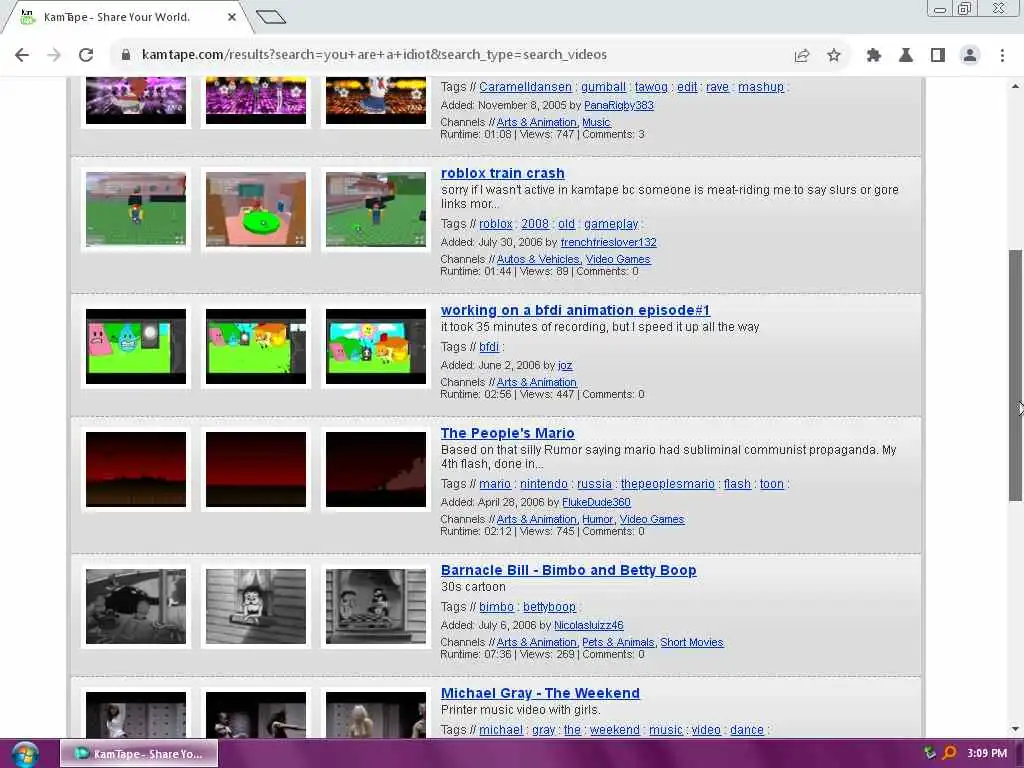Visit uploader joz's profile
This screenshot has width=1024, height=768.
pos(565,365)
